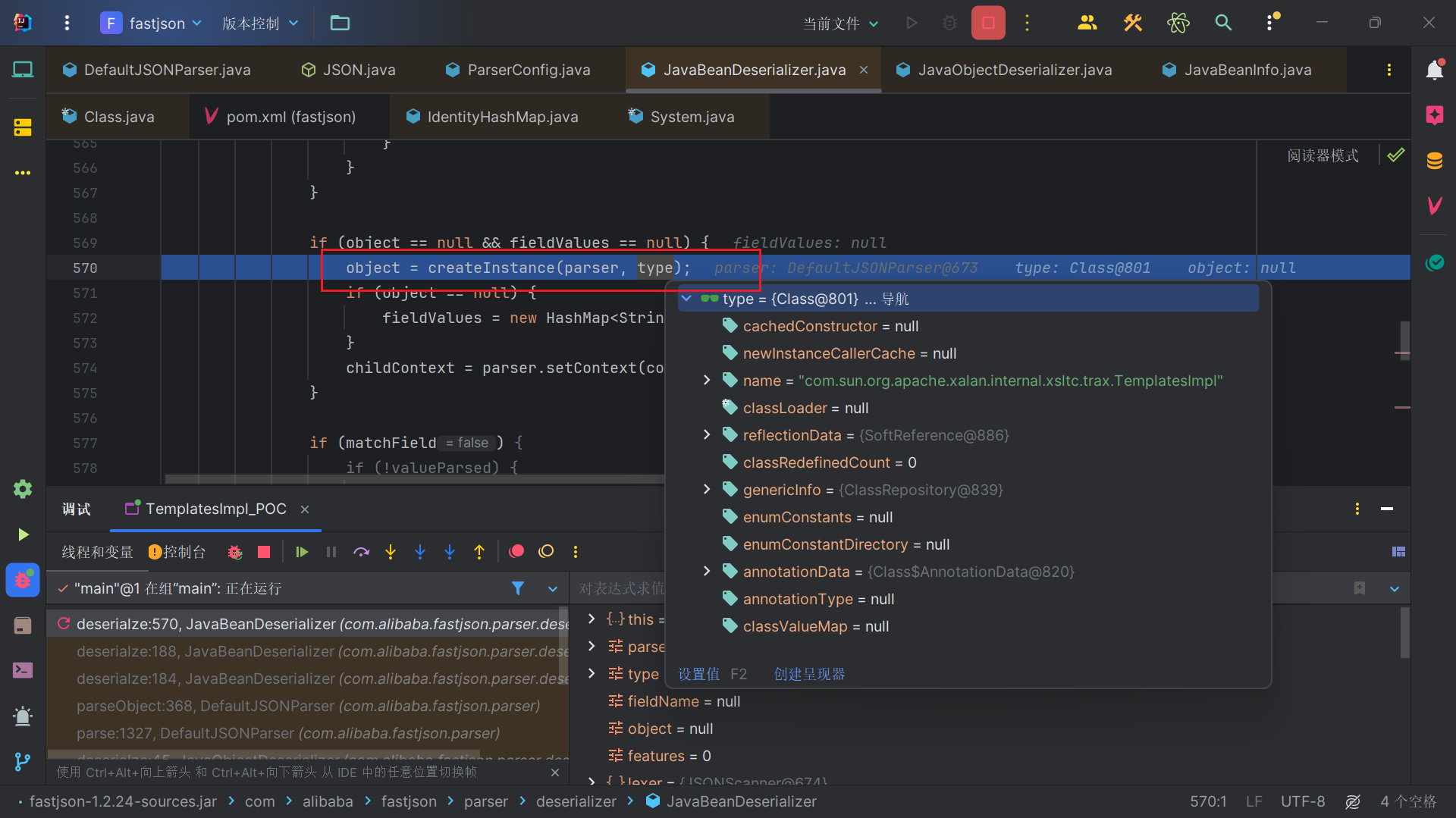Select frame deserialze:188, JavaBeanDeserializer
This screenshot has height=818, width=1456.
pyautogui.click(x=308, y=651)
